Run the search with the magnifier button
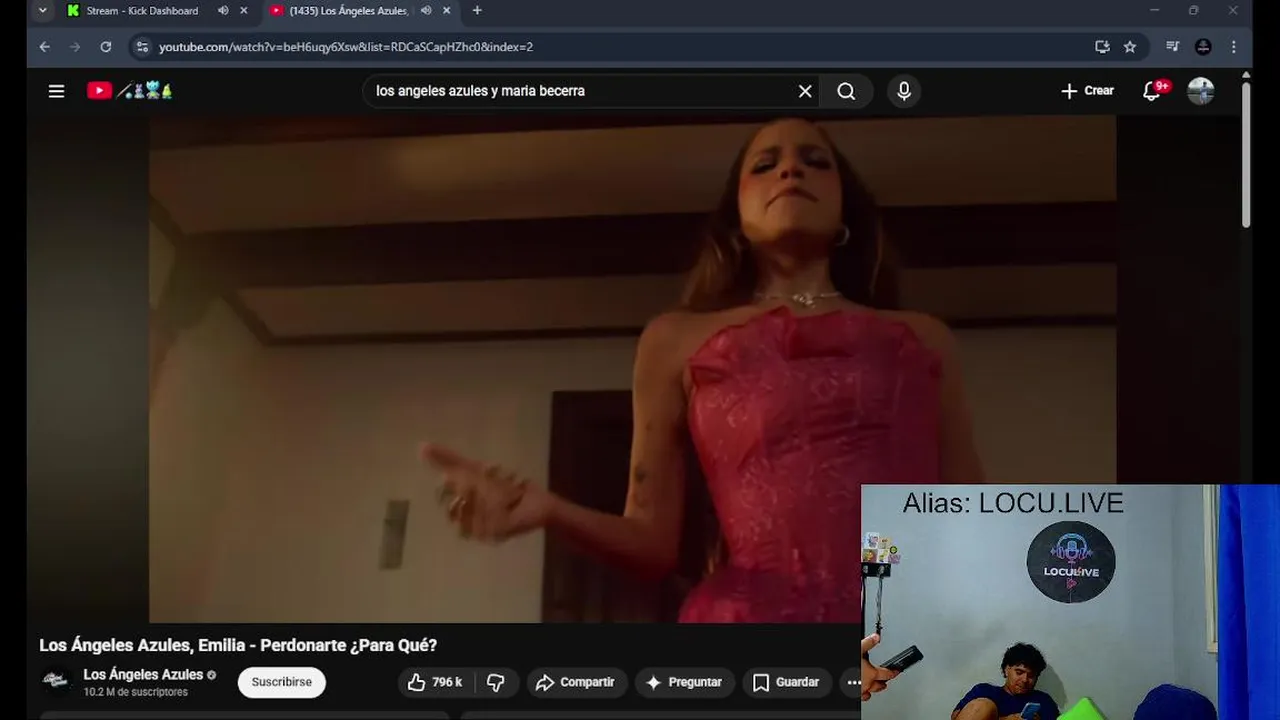1280x720 pixels. (846, 91)
